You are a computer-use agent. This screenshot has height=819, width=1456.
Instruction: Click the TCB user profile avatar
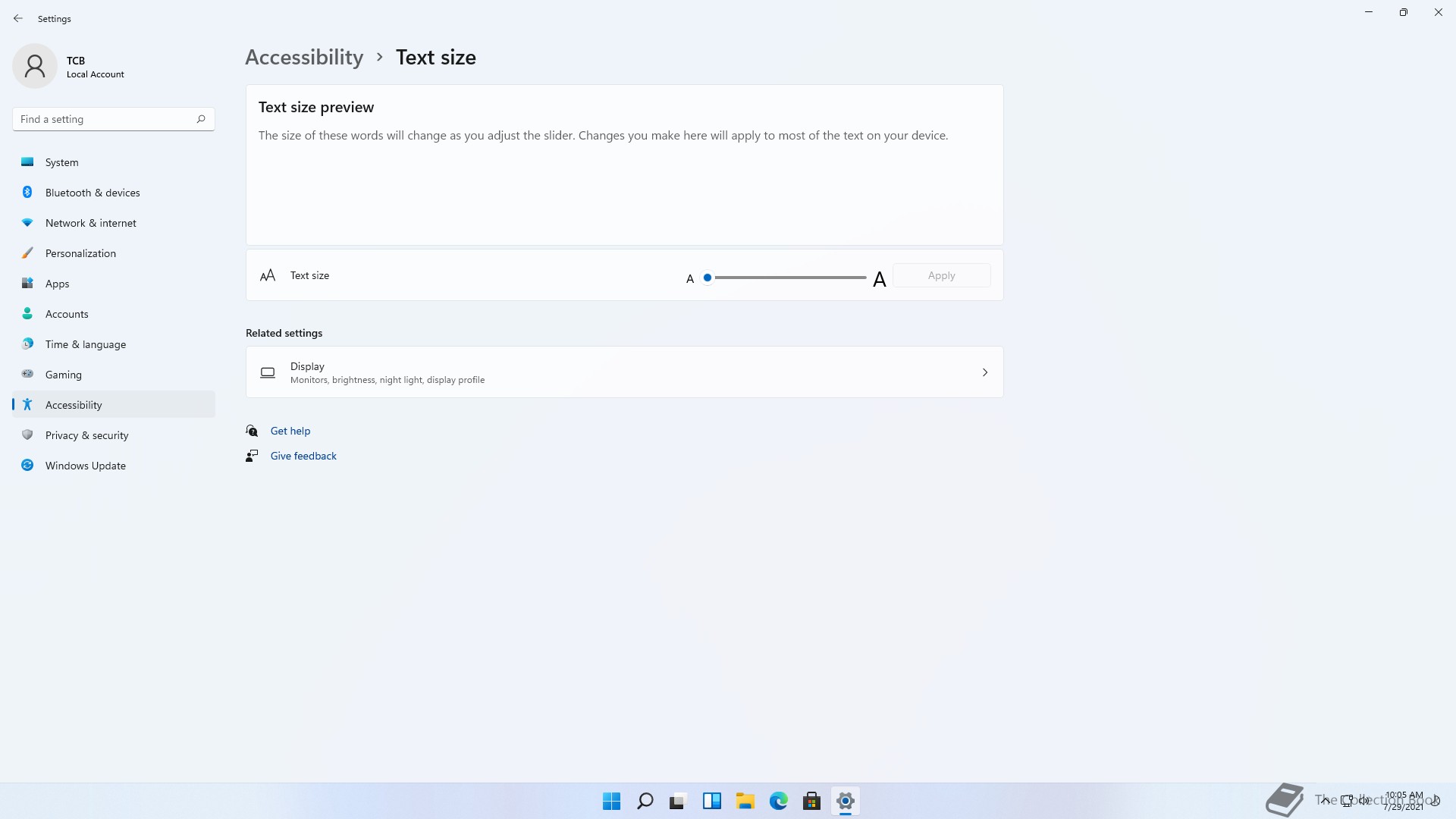click(35, 66)
